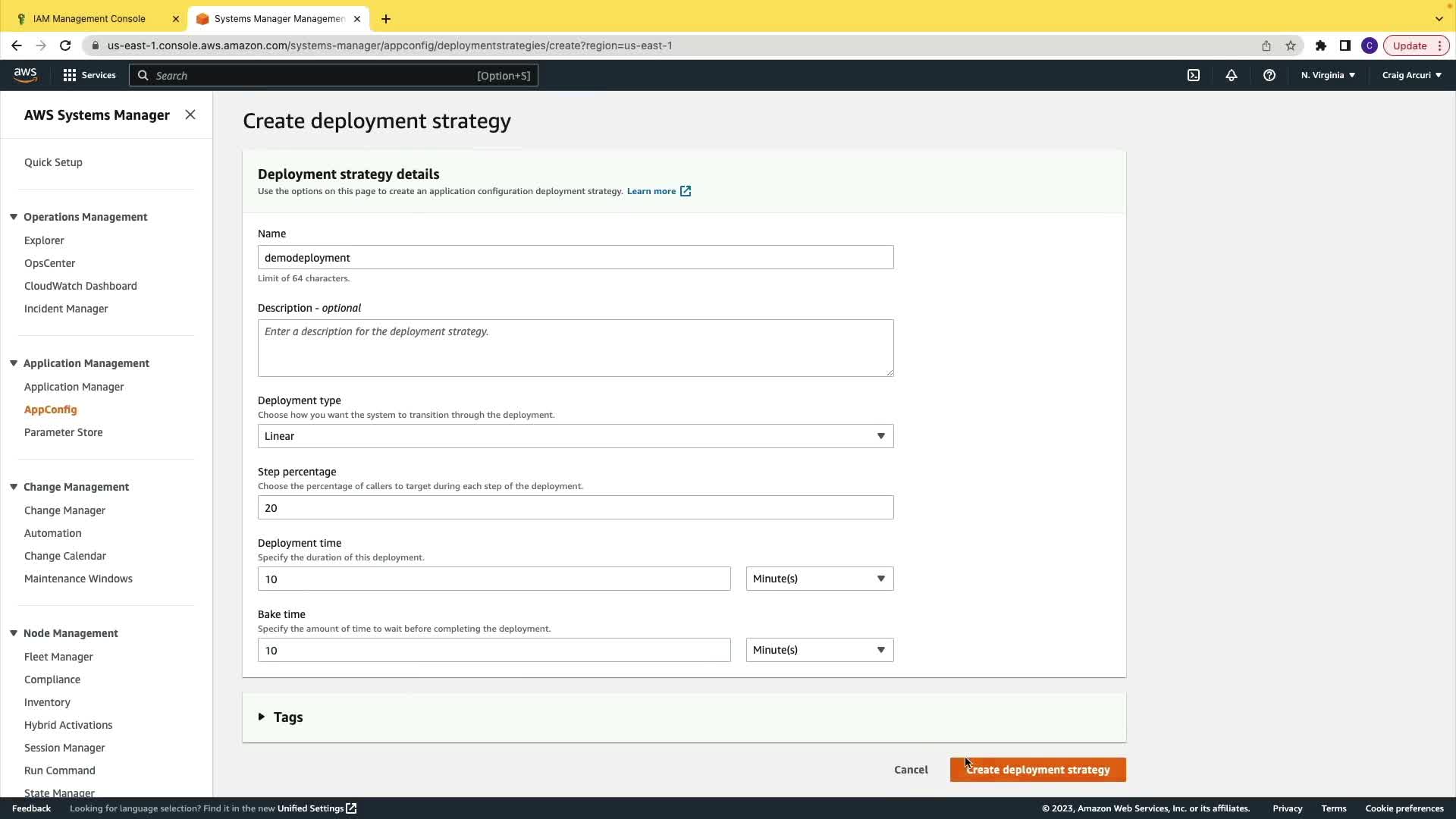Switch to IAM Management Console tab
Screen dimensions: 1456x819
(x=89, y=18)
